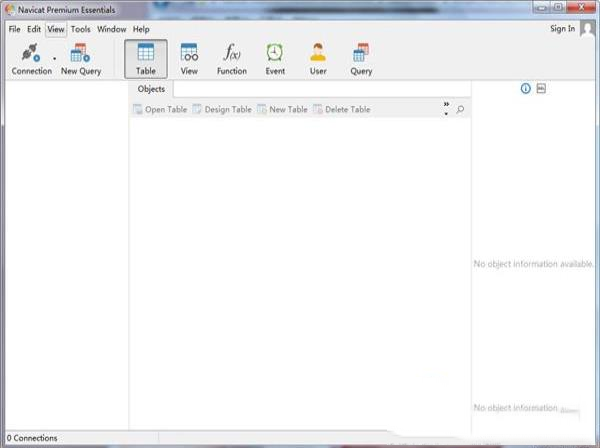
Task: Click the Navicat app icon in title bar
Action: 10,9
